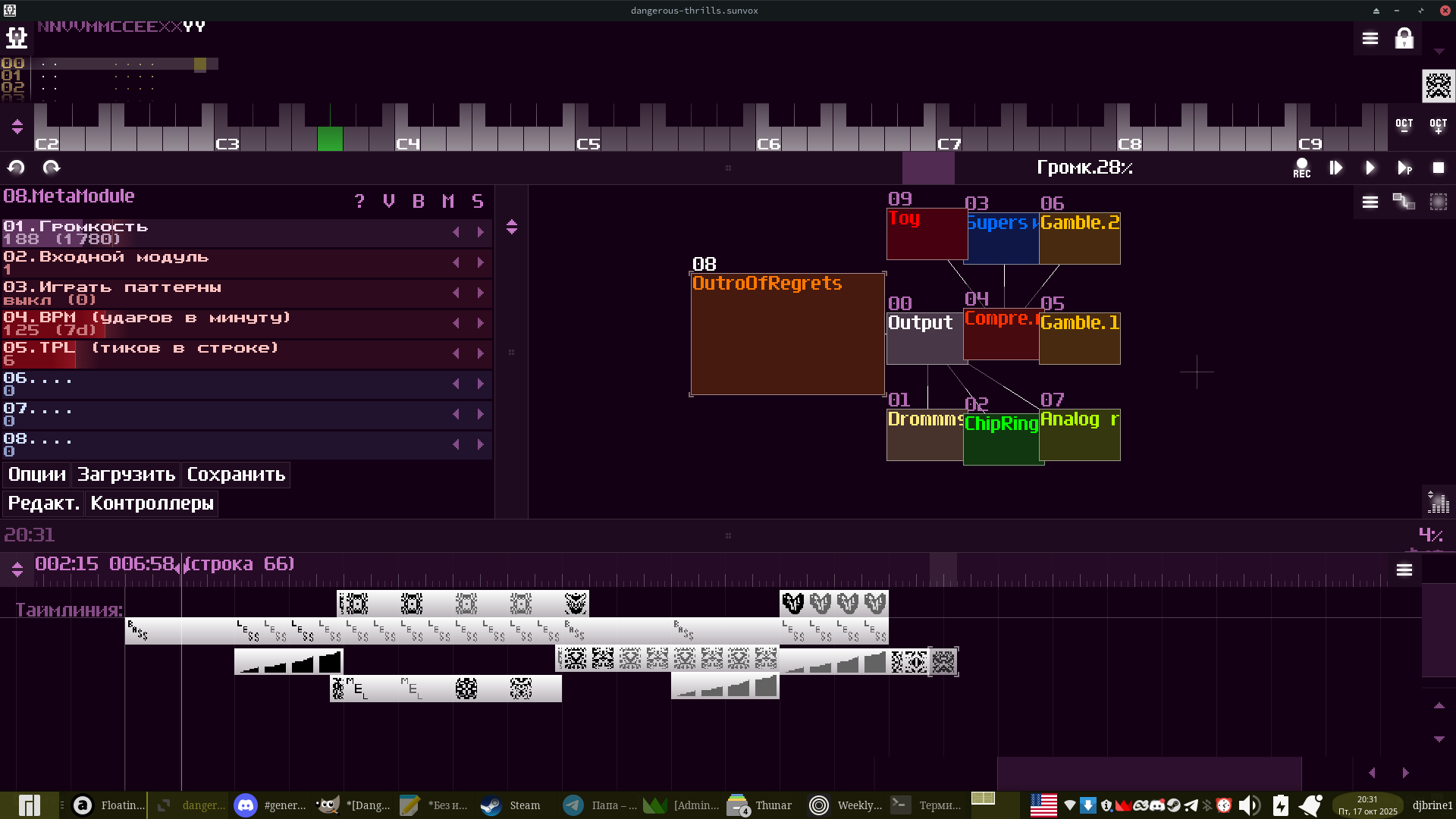This screenshot has width=1456, height=819.
Task: Decrease BPM controller with left arrow
Action: pos(456,323)
